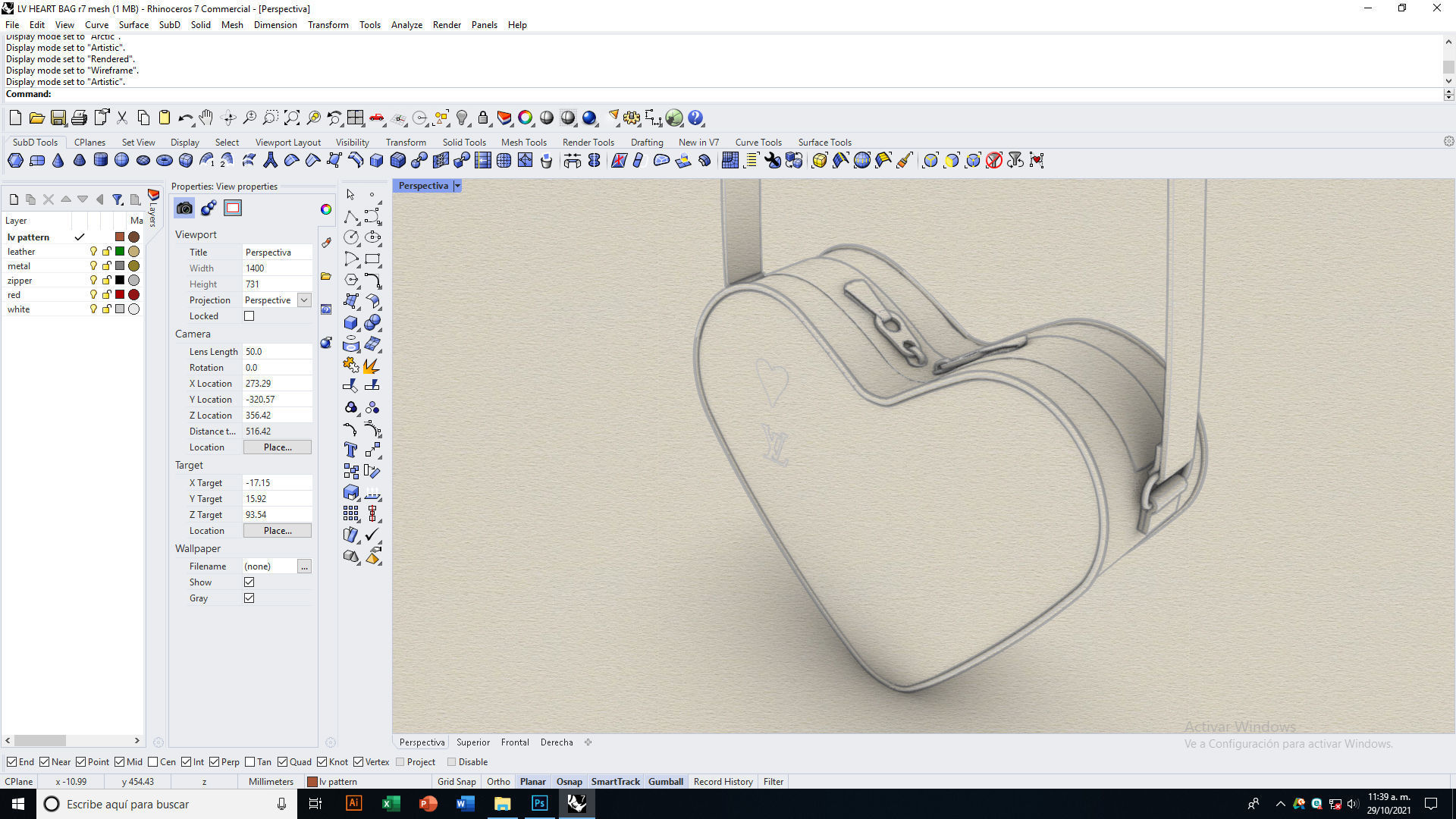Click the Lens Length input field

(x=278, y=352)
